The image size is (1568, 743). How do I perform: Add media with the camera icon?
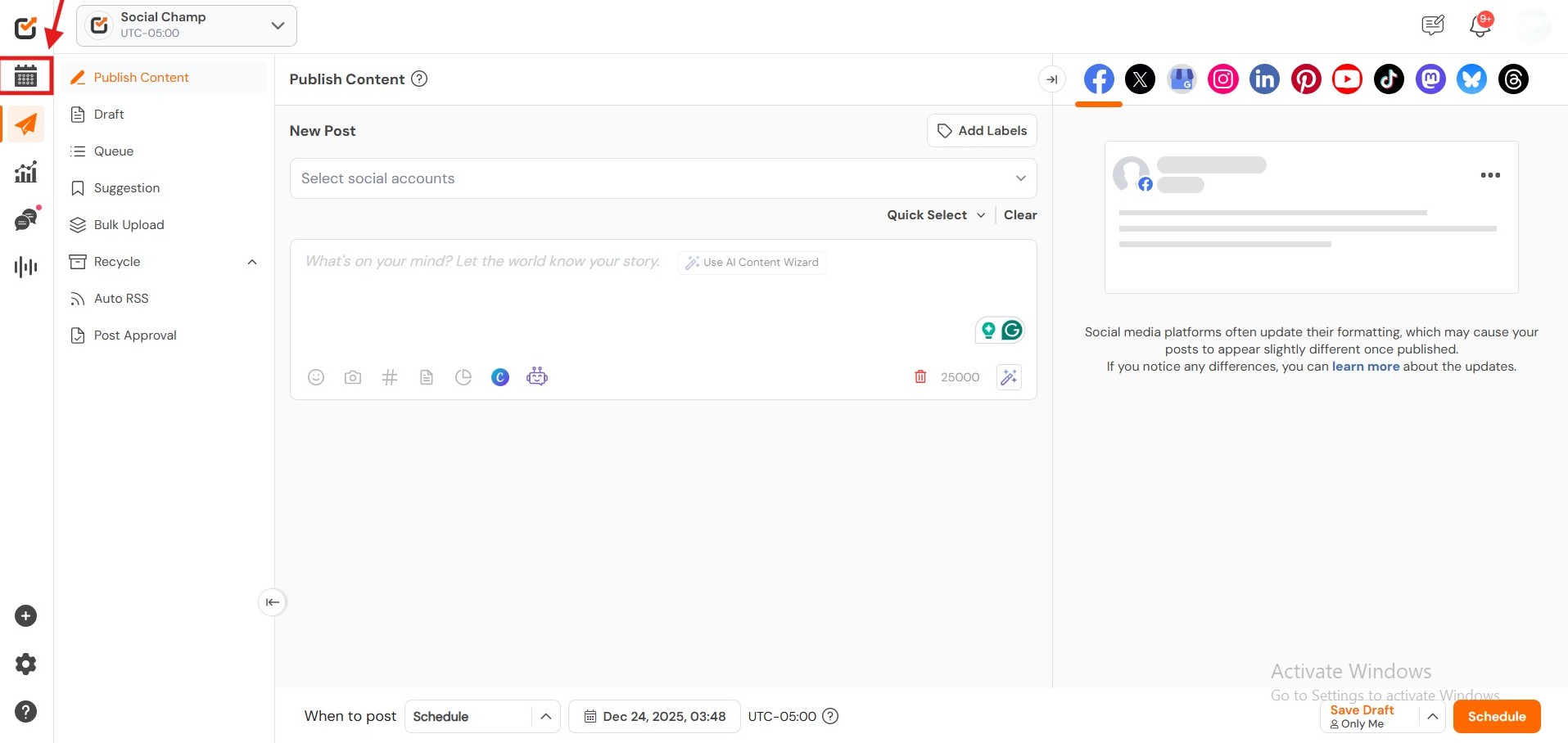[353, 377]
